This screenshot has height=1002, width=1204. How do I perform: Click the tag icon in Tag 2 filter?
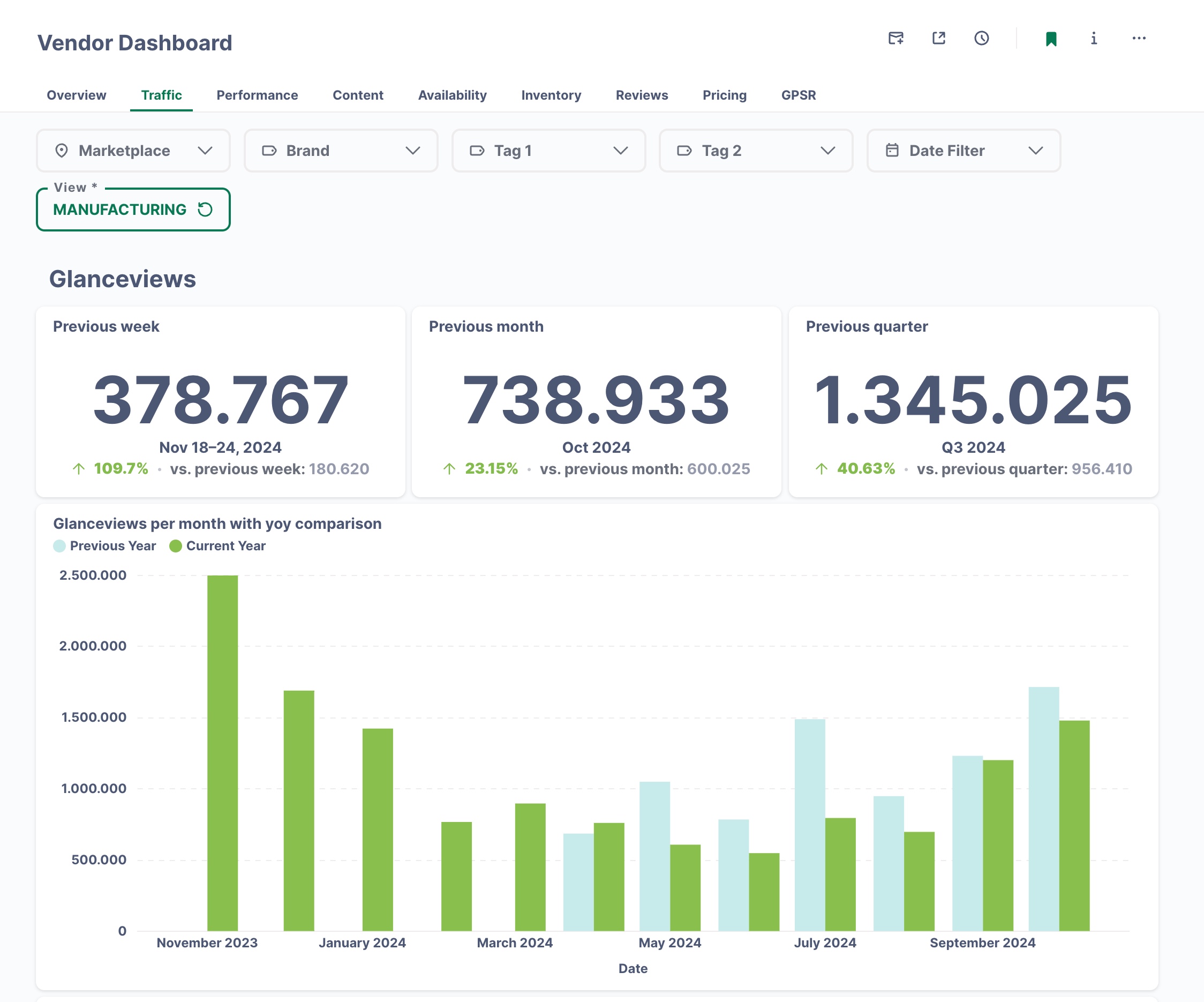pos(684,151)
